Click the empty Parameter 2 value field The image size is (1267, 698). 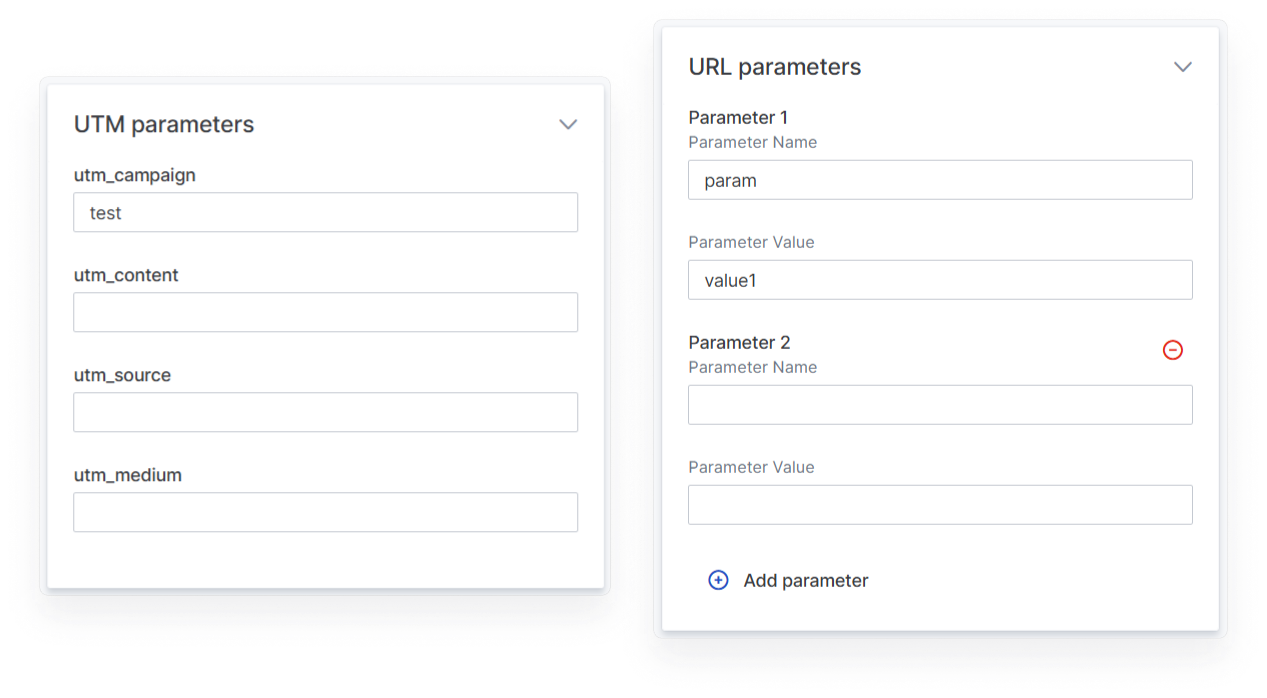tap(940, 505)
